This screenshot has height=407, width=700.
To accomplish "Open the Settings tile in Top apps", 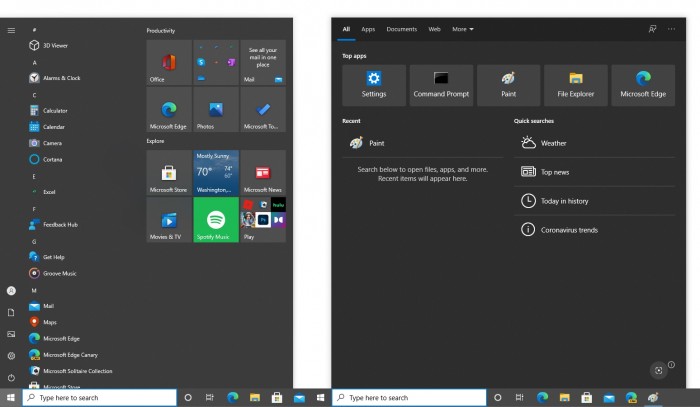I will click(374, 85).
